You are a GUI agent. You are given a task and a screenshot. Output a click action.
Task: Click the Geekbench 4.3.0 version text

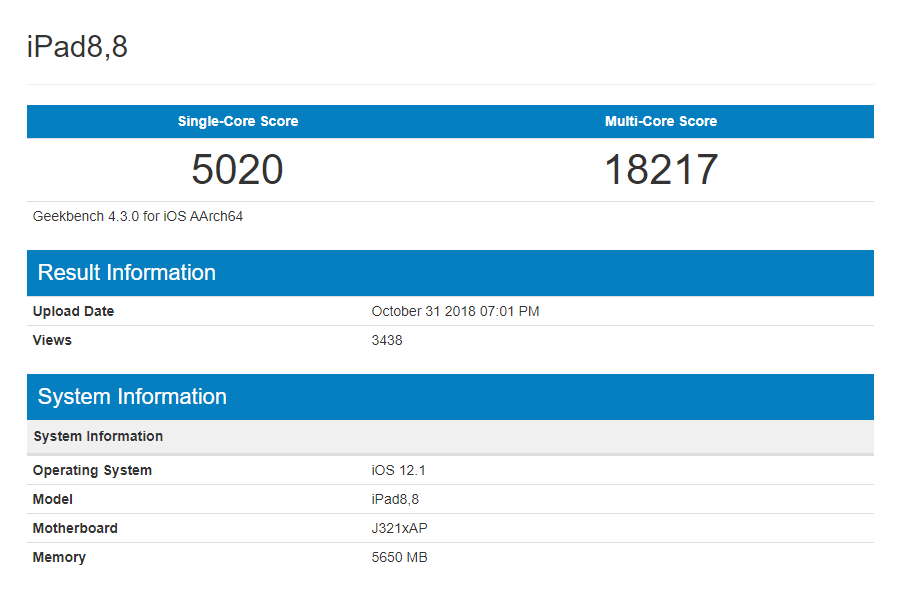pos(138,216)
